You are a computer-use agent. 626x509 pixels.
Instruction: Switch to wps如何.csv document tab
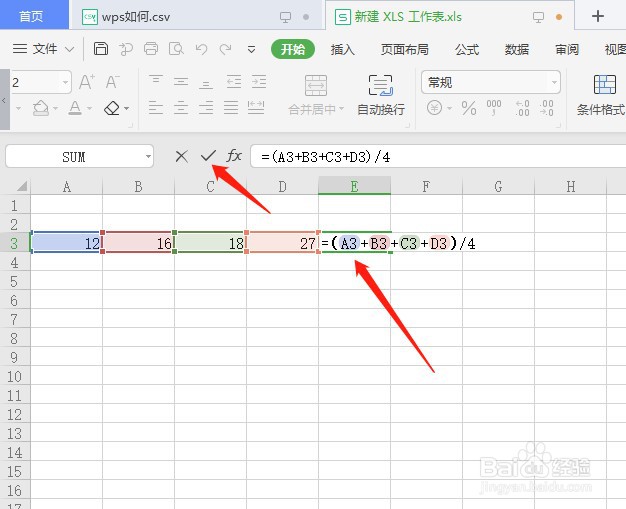tap(196, 16)
